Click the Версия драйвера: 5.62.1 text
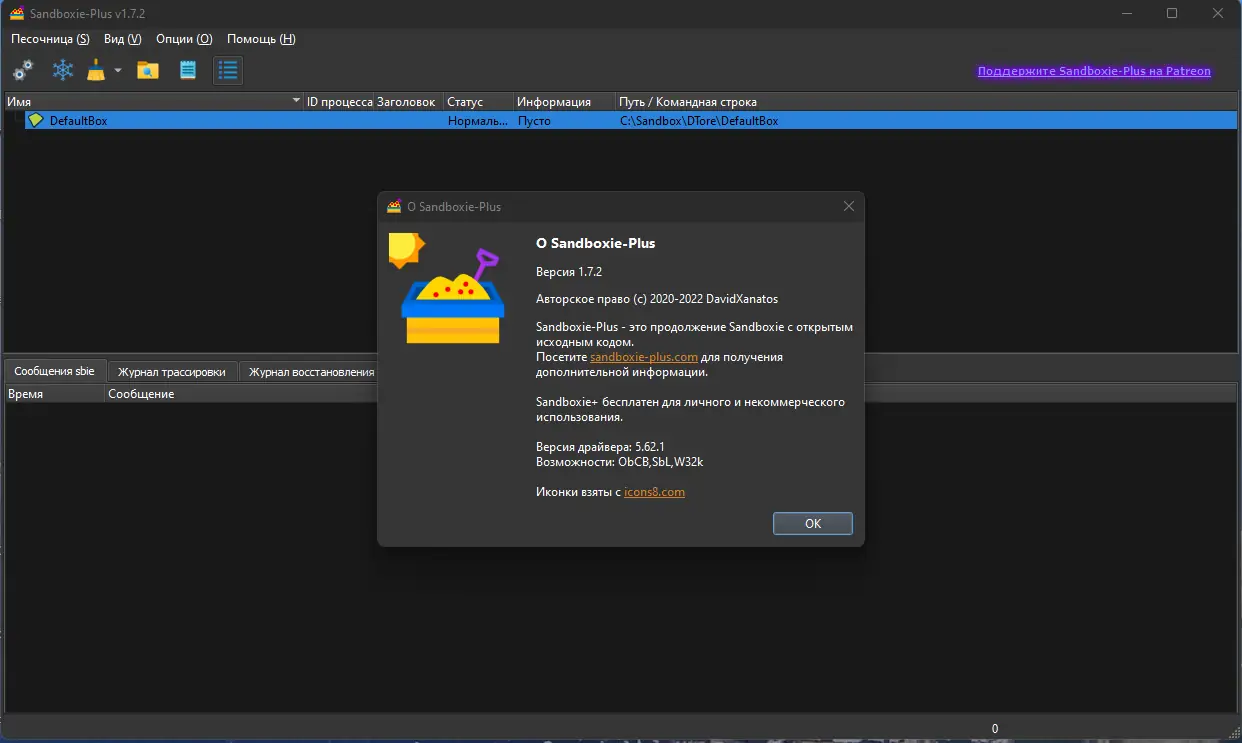This screenshot has width=1242, height=743. pos(601,446)
